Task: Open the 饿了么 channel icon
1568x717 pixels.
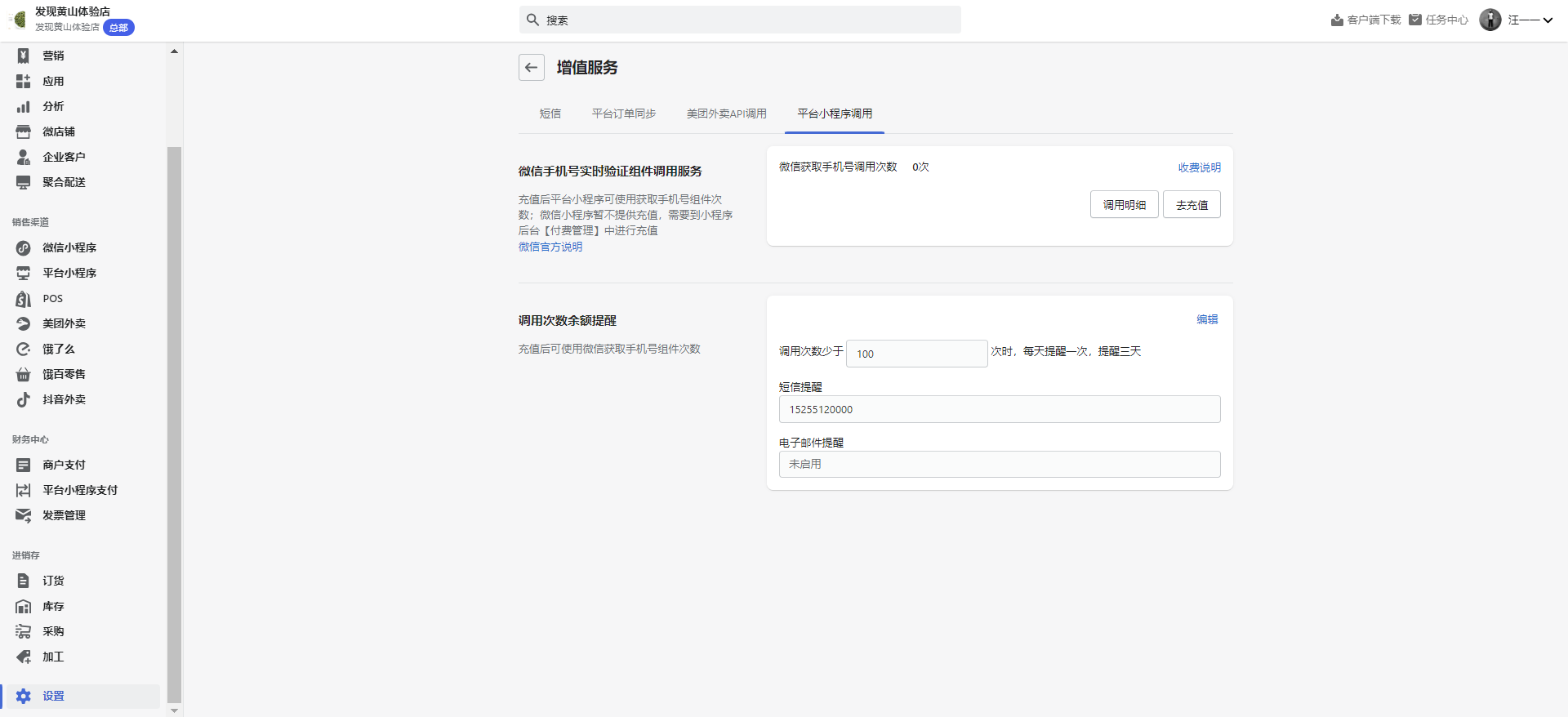Action: 24,349
